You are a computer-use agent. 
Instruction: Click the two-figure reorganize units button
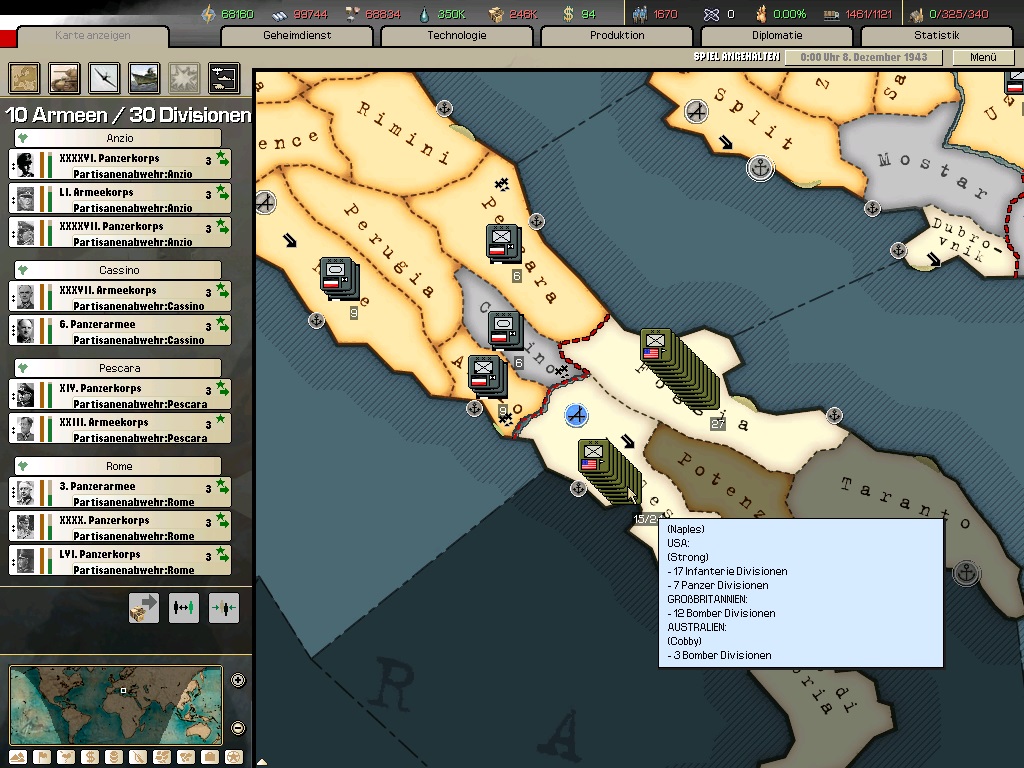184,608
